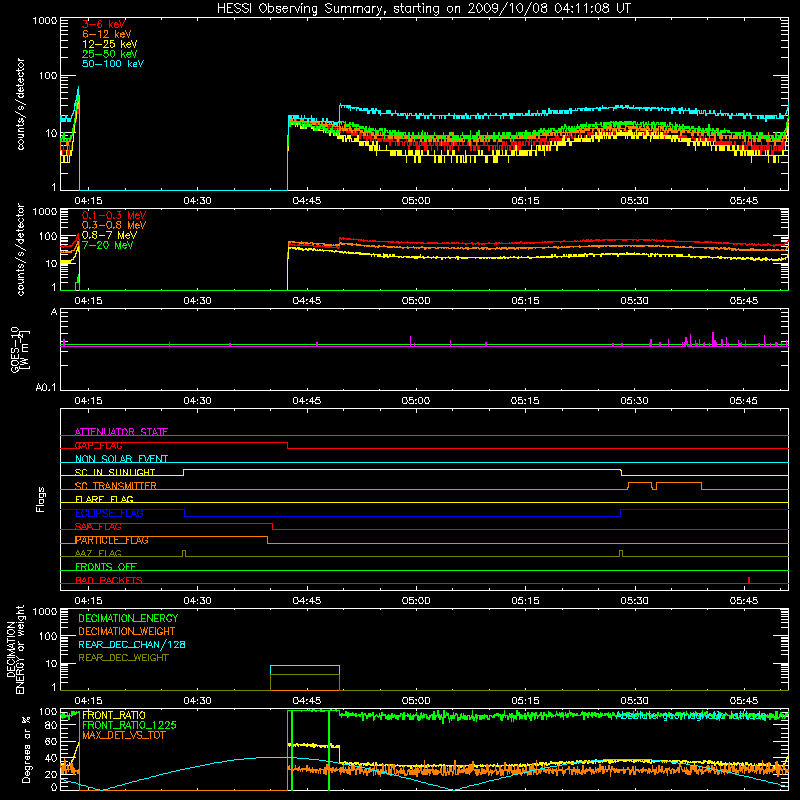The height and width of the screenshot is (800, 800).
Task: Pick the cyan 50-100 keV legend label
Action: (x=113, y=64)
